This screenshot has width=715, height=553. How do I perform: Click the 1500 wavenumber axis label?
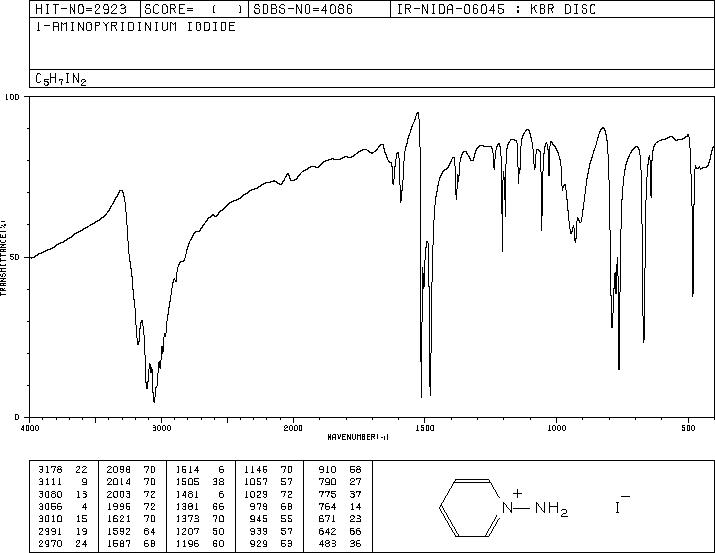point(425,428)
